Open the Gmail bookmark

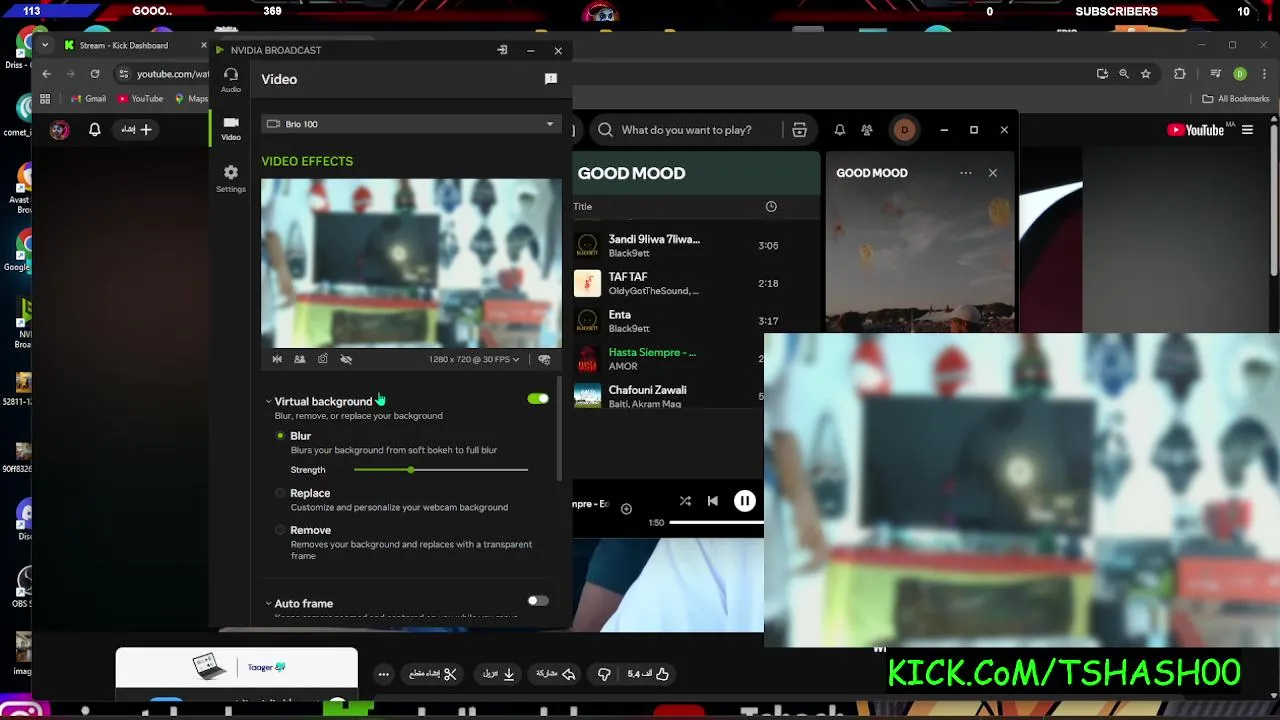click(89, 99)
